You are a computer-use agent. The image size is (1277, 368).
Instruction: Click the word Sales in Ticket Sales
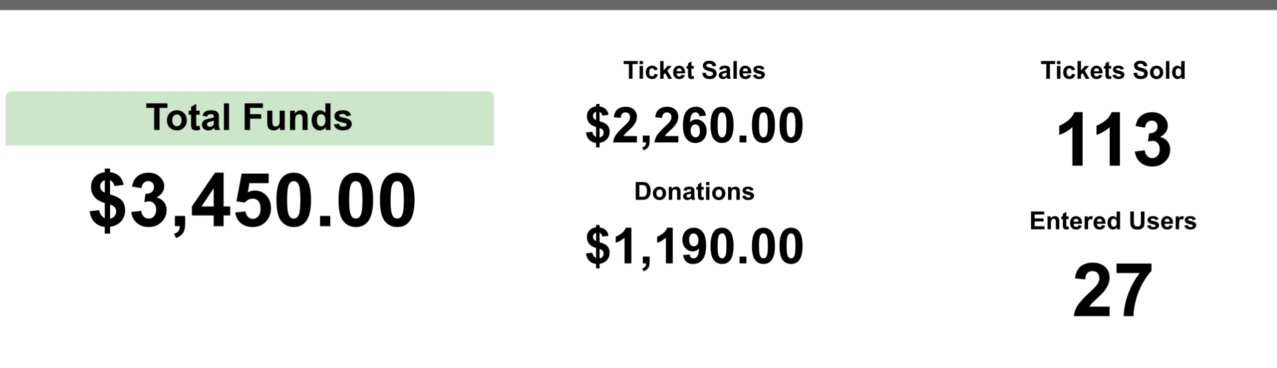(x=733, y=70)
